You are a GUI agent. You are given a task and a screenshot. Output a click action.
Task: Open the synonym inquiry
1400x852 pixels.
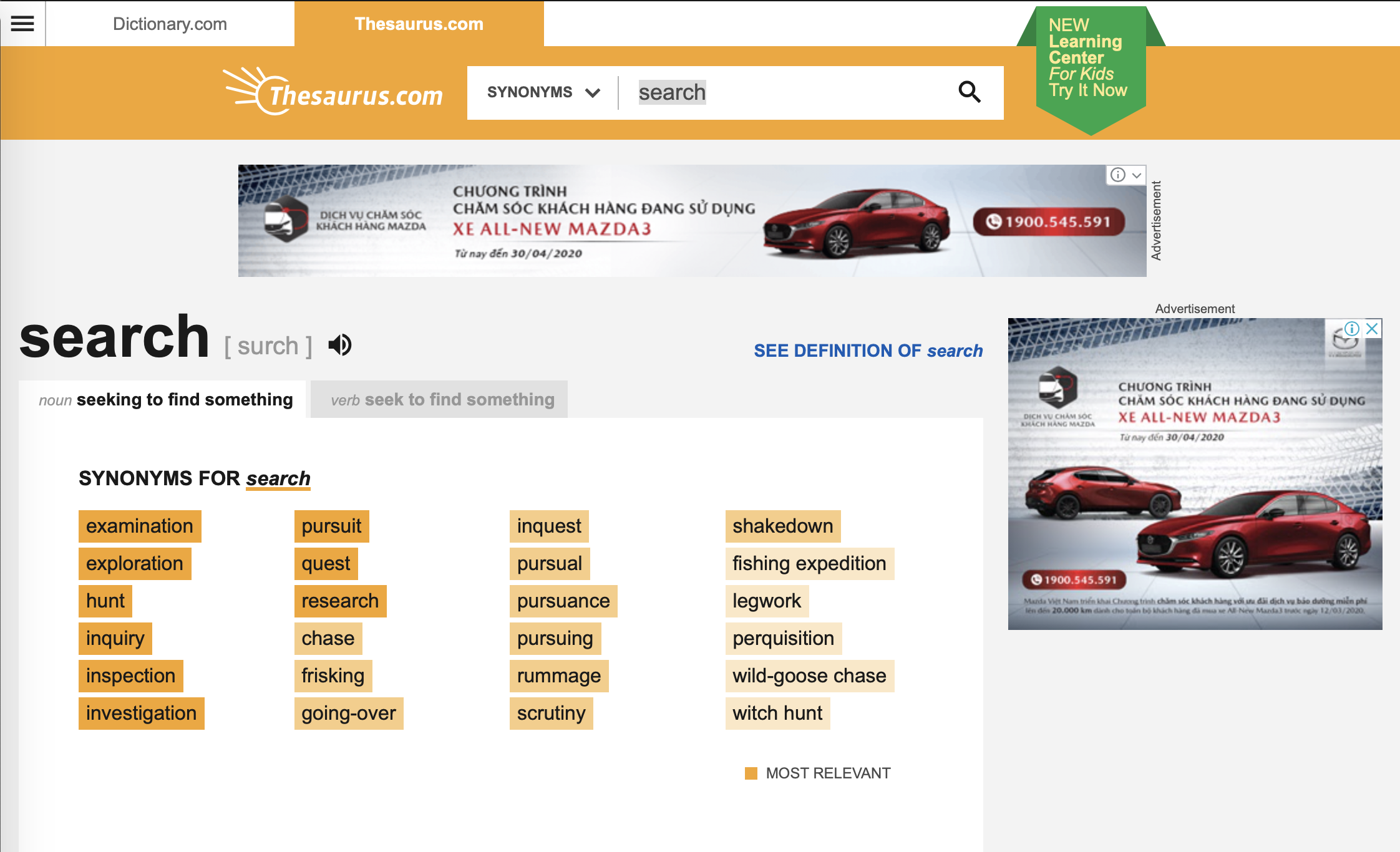[x=115, y=639]
